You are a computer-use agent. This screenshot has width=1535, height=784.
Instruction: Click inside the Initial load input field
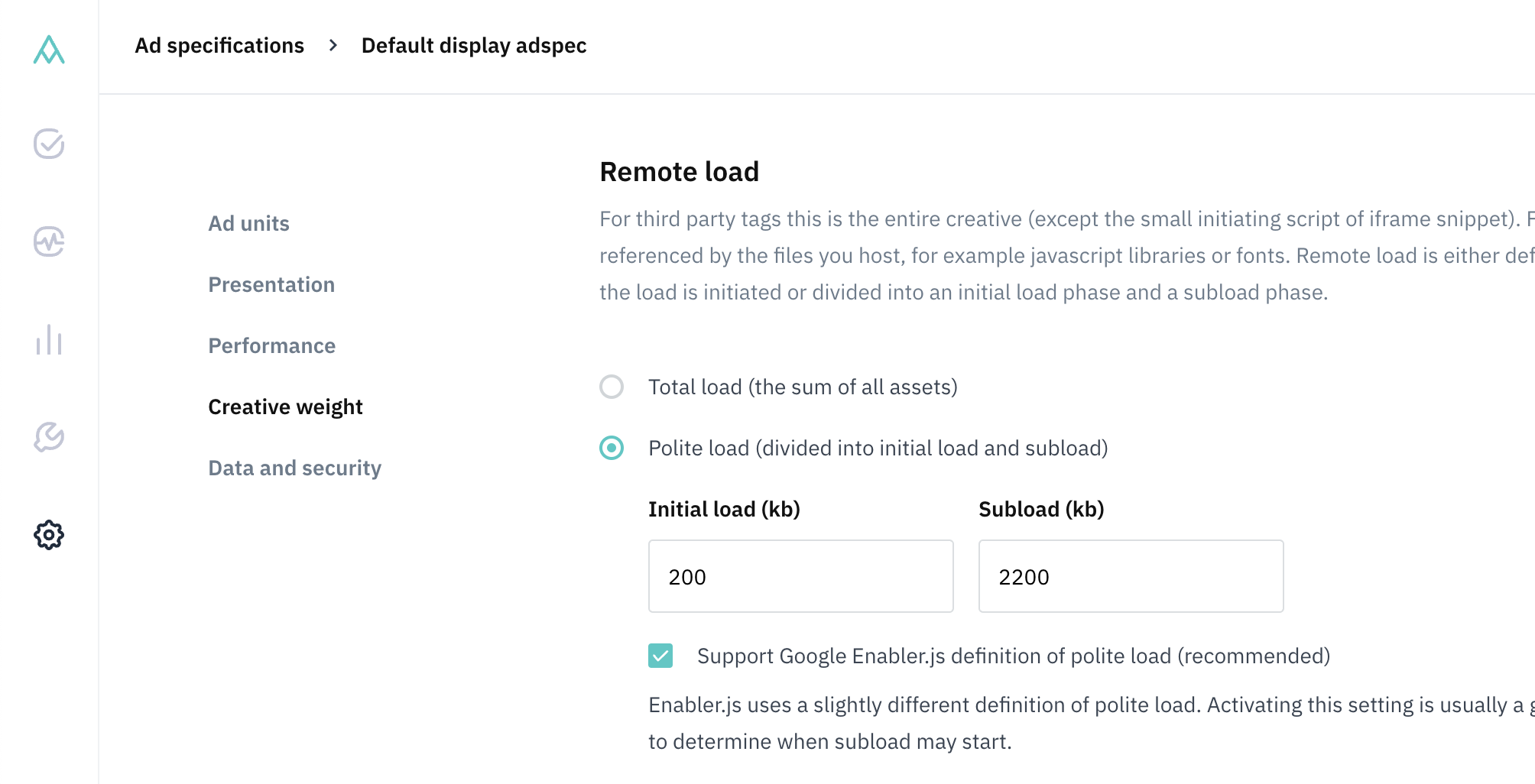(800, 576)
